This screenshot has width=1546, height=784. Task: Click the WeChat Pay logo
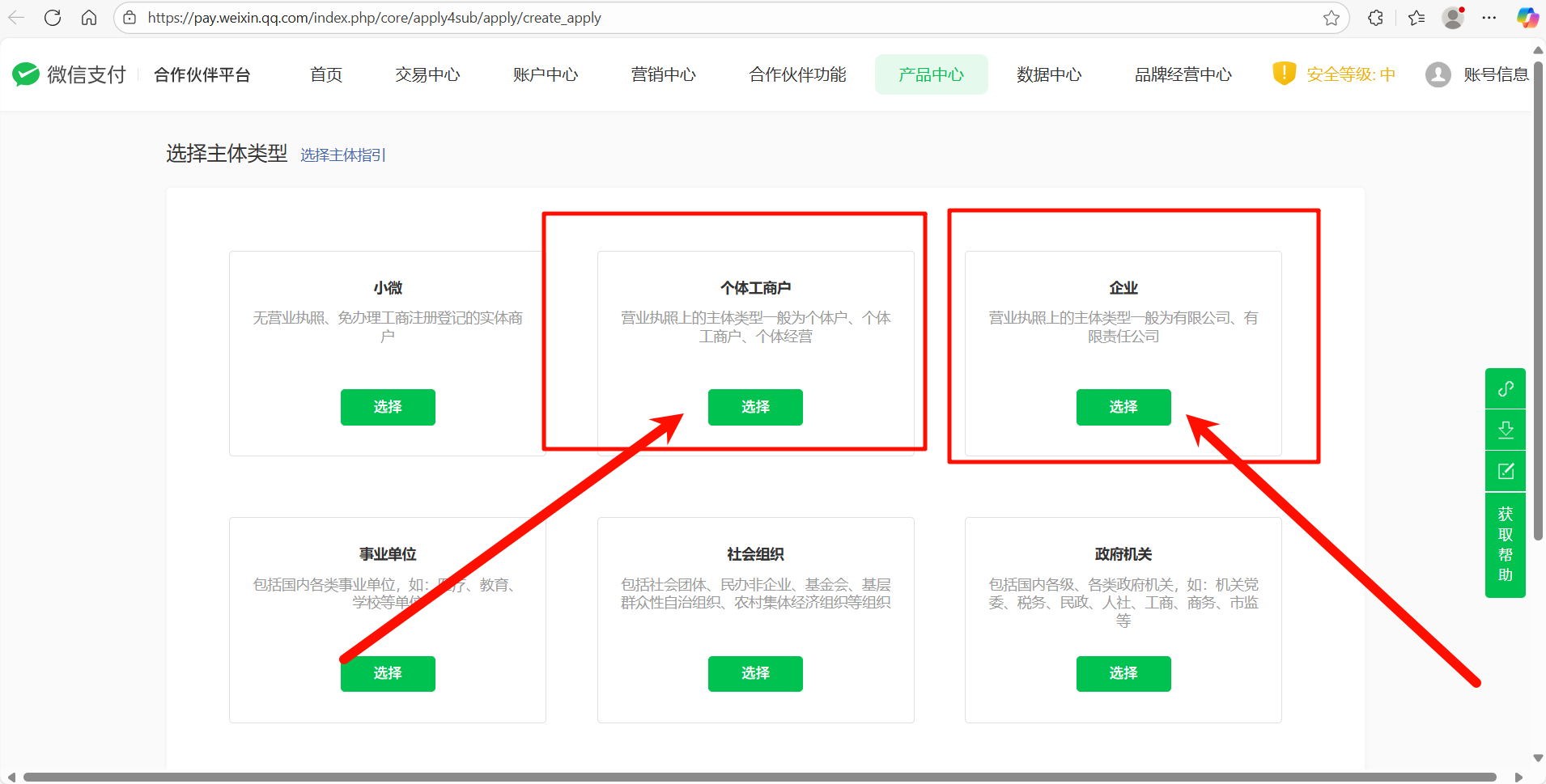pyautogui.click(x=70, y=74)
